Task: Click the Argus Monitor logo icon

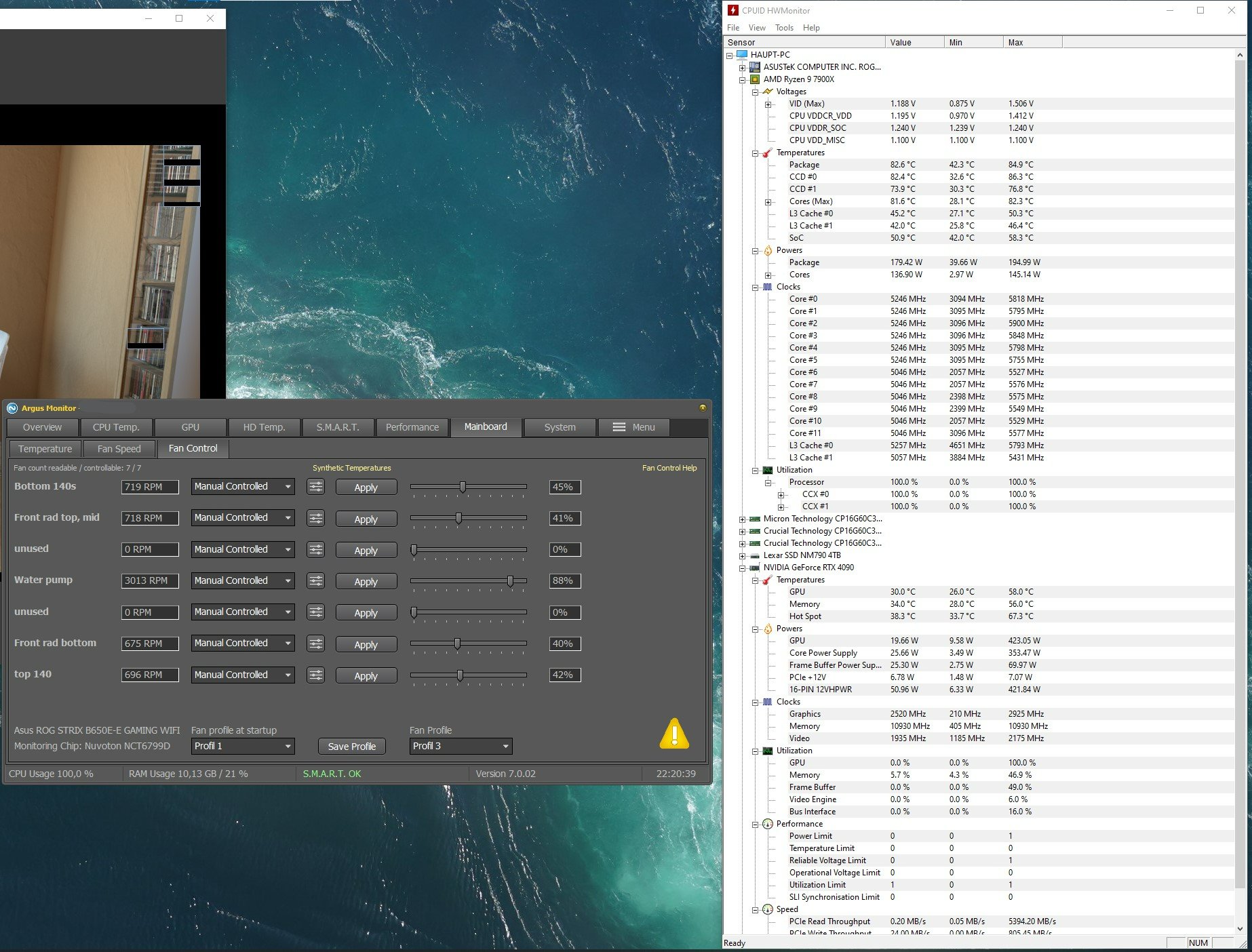Action: 12,408
